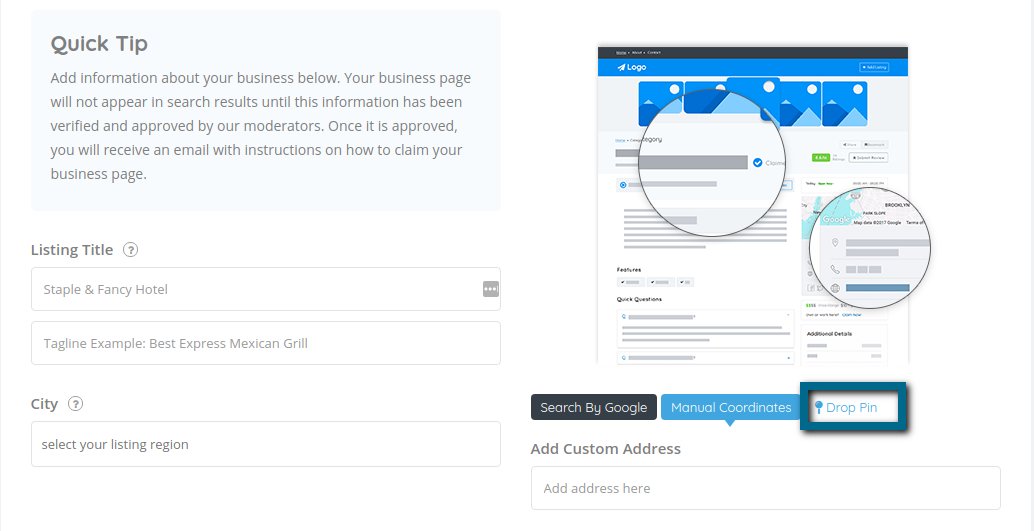The height and width of the screenshot is (531, 1034).
Task: Click the pin icon beside Drop Pin
Action: pos(819,407)
